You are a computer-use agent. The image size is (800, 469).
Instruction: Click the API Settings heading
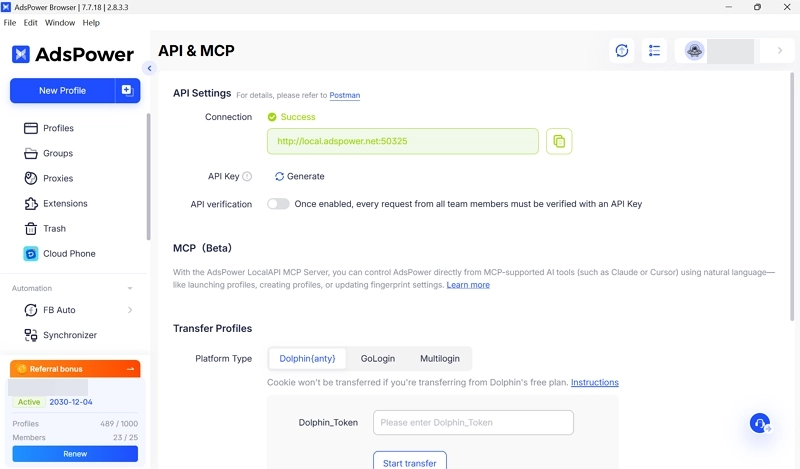point(202,93)
